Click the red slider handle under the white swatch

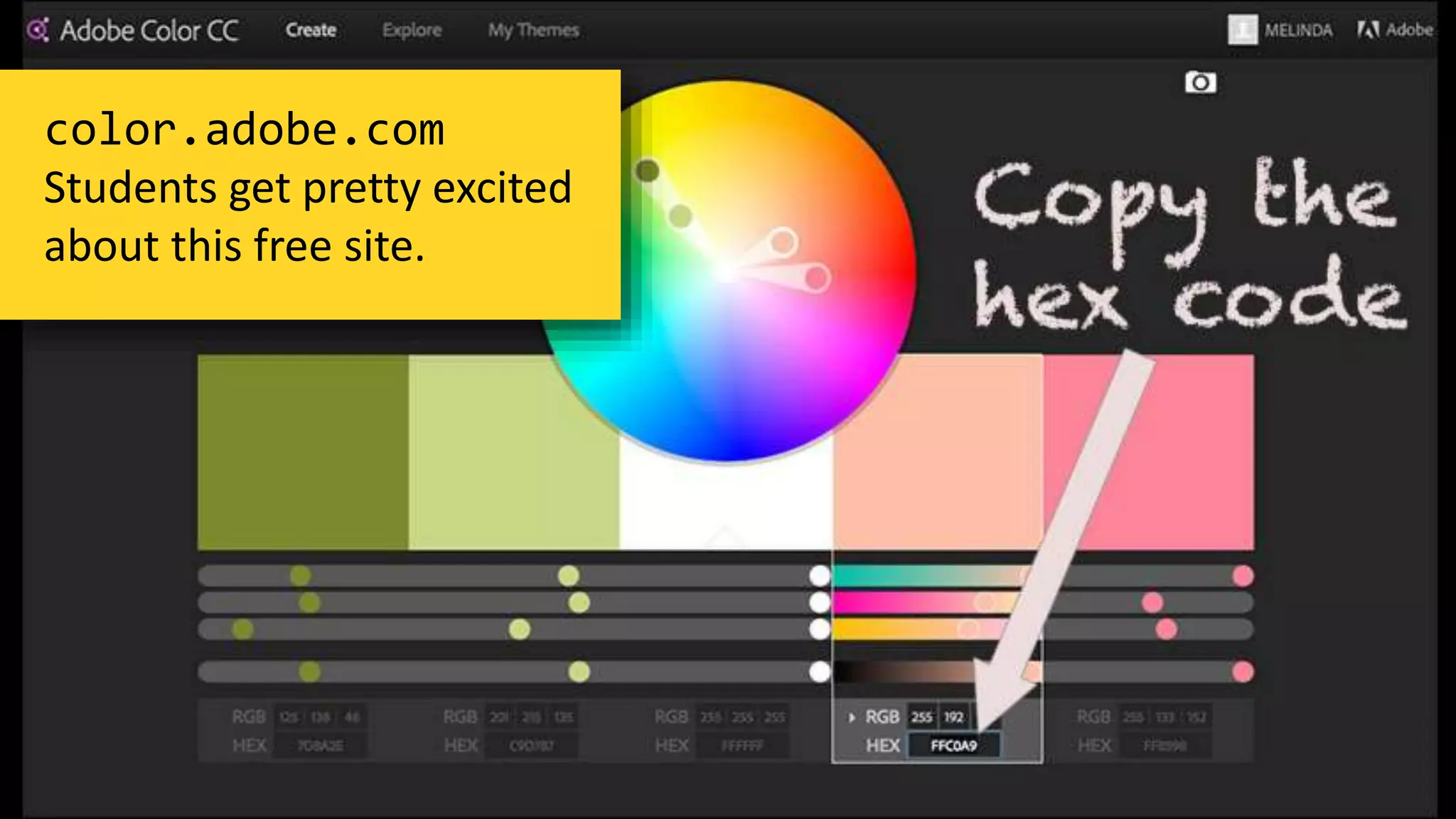coord(820,576)
